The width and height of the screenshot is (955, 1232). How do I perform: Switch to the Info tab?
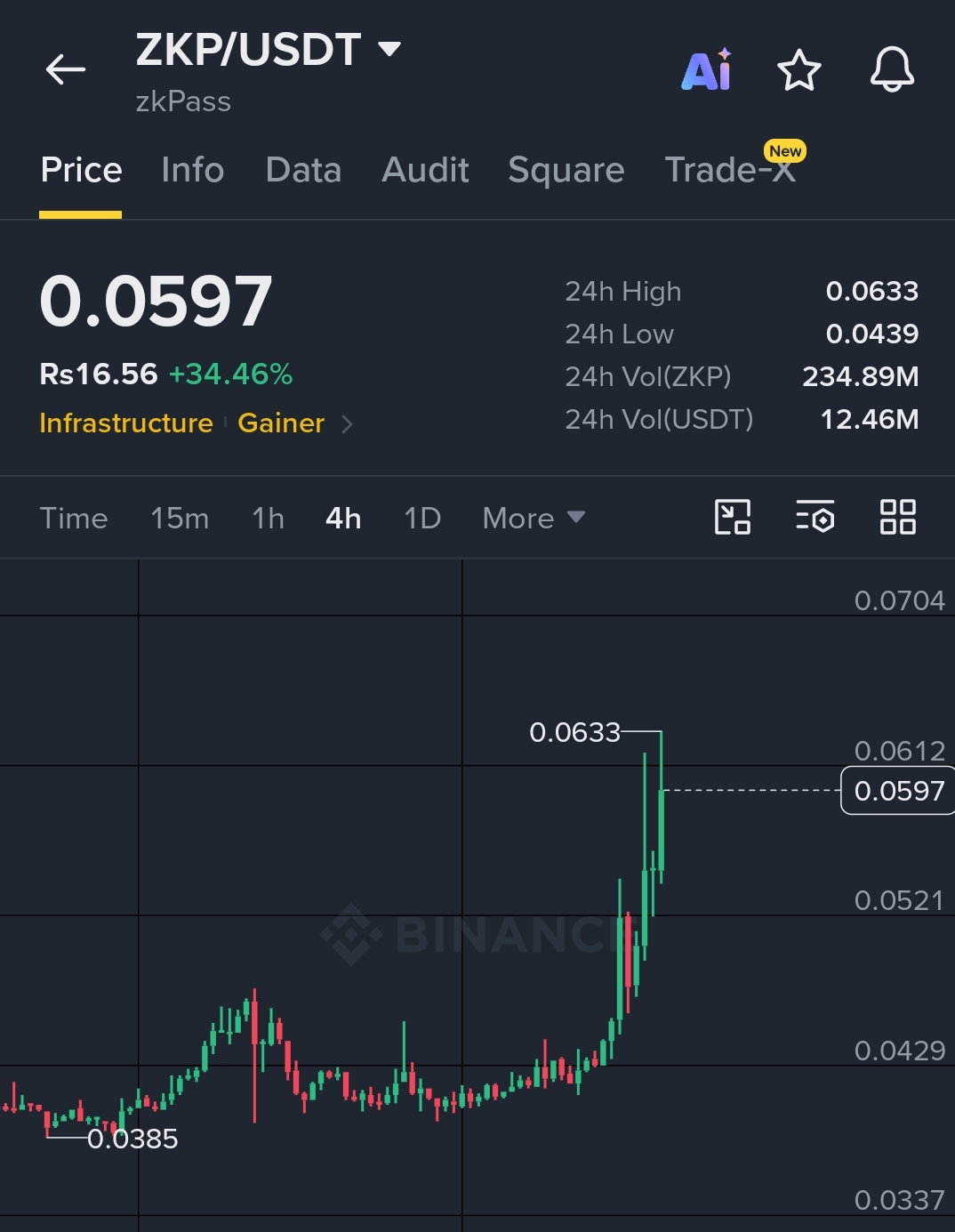193,170
